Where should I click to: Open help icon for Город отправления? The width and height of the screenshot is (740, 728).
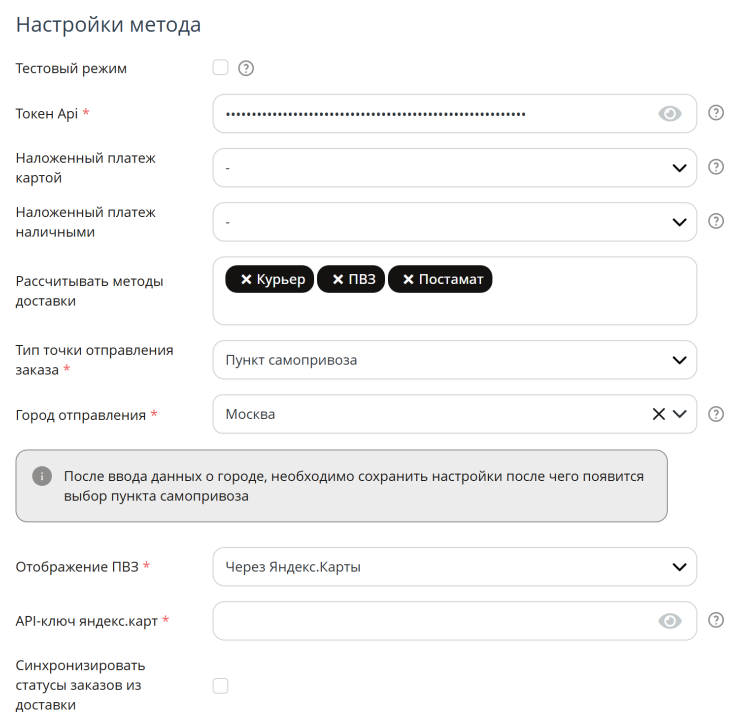(716, 414)
